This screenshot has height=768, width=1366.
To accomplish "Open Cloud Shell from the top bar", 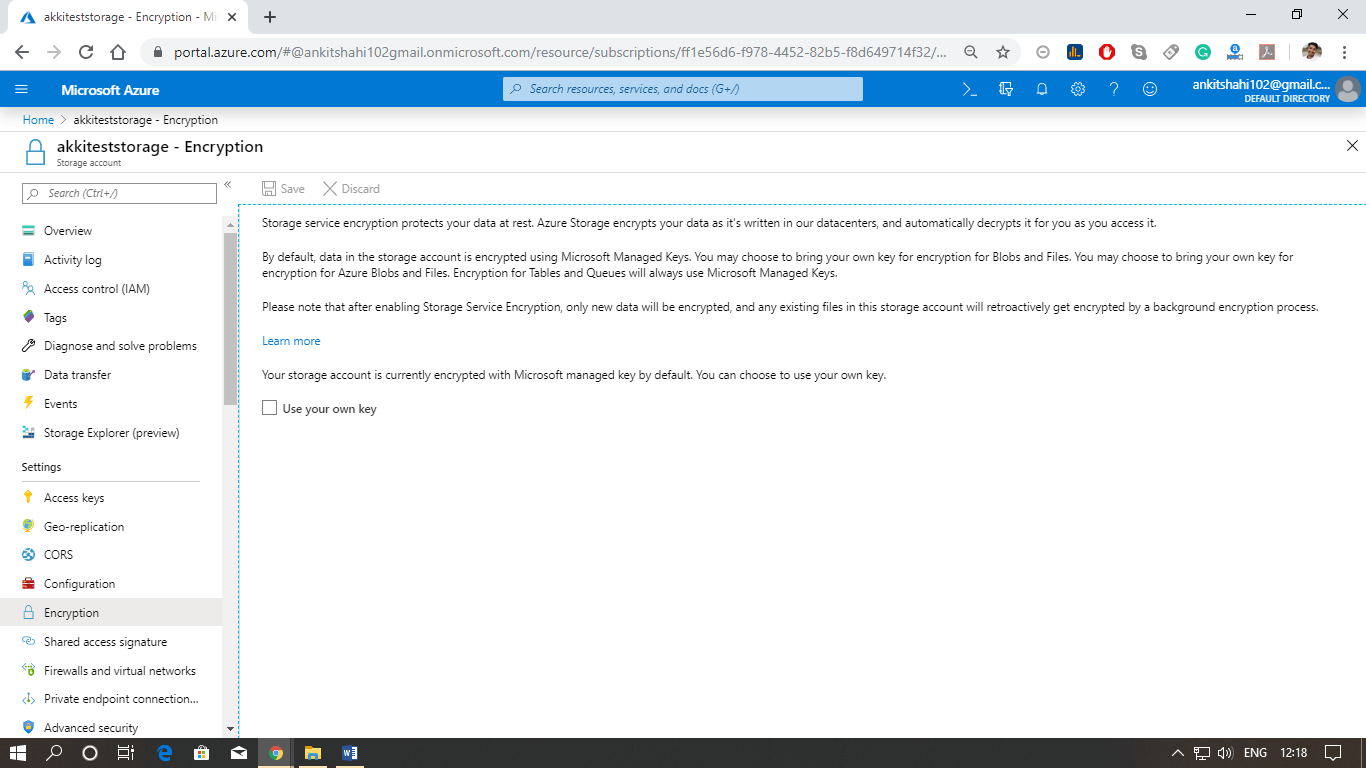I will (969, 89).
